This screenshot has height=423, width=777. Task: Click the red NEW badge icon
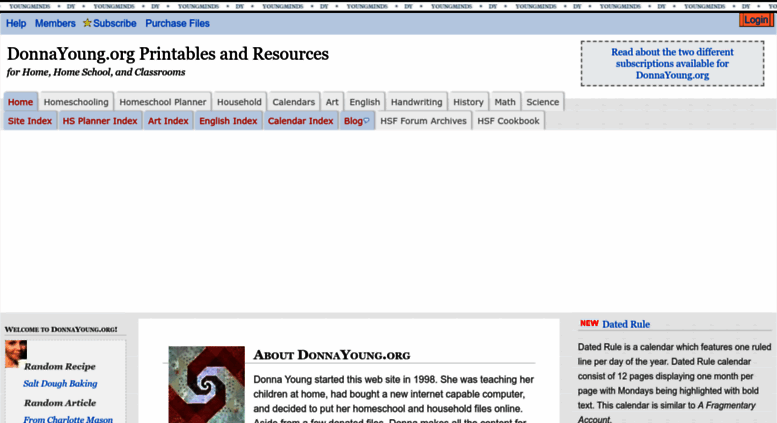coord(589,323)
